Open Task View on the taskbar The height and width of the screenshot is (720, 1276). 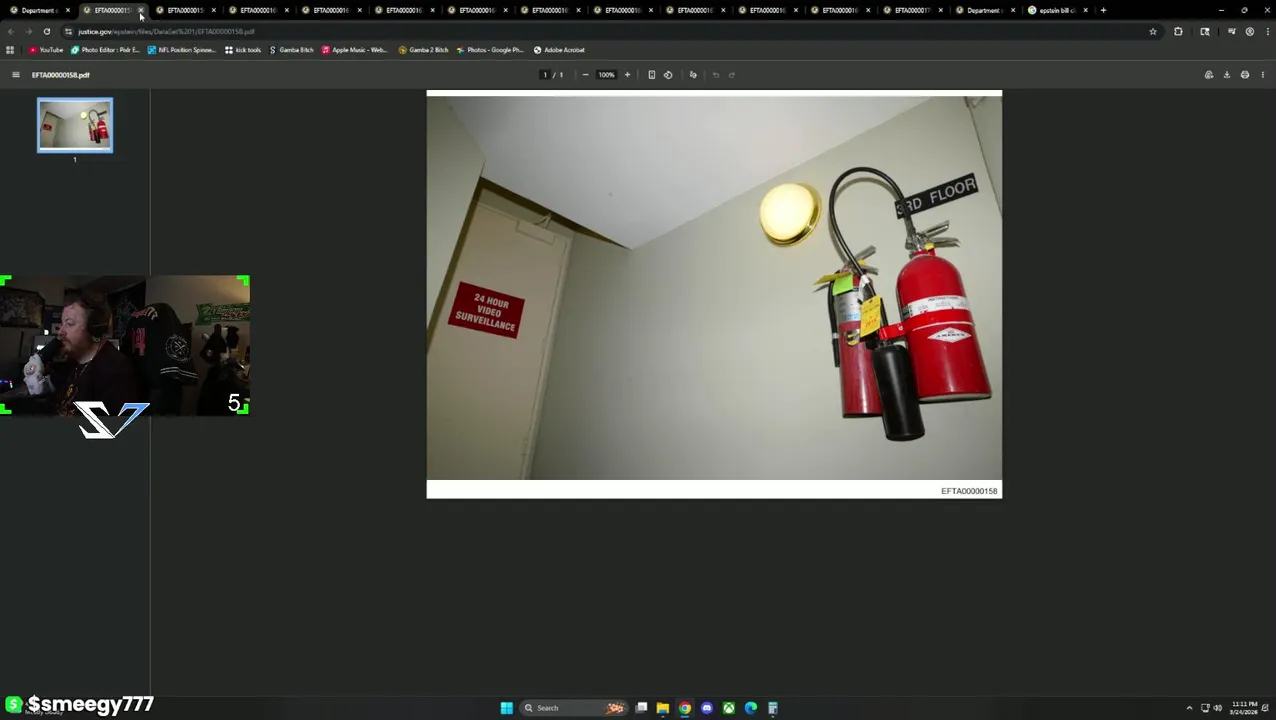coord(641,708)
